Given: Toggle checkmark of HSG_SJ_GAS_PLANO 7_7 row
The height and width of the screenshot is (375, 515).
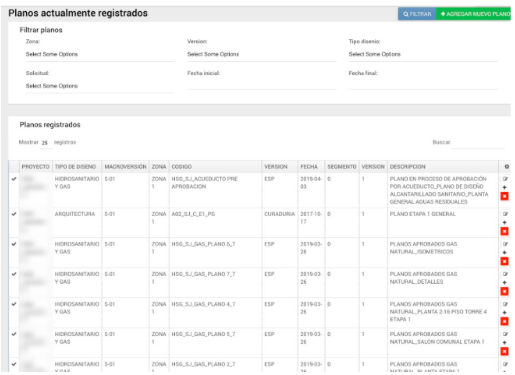Looking at the screenshot, I should click(x=14, y=274).
